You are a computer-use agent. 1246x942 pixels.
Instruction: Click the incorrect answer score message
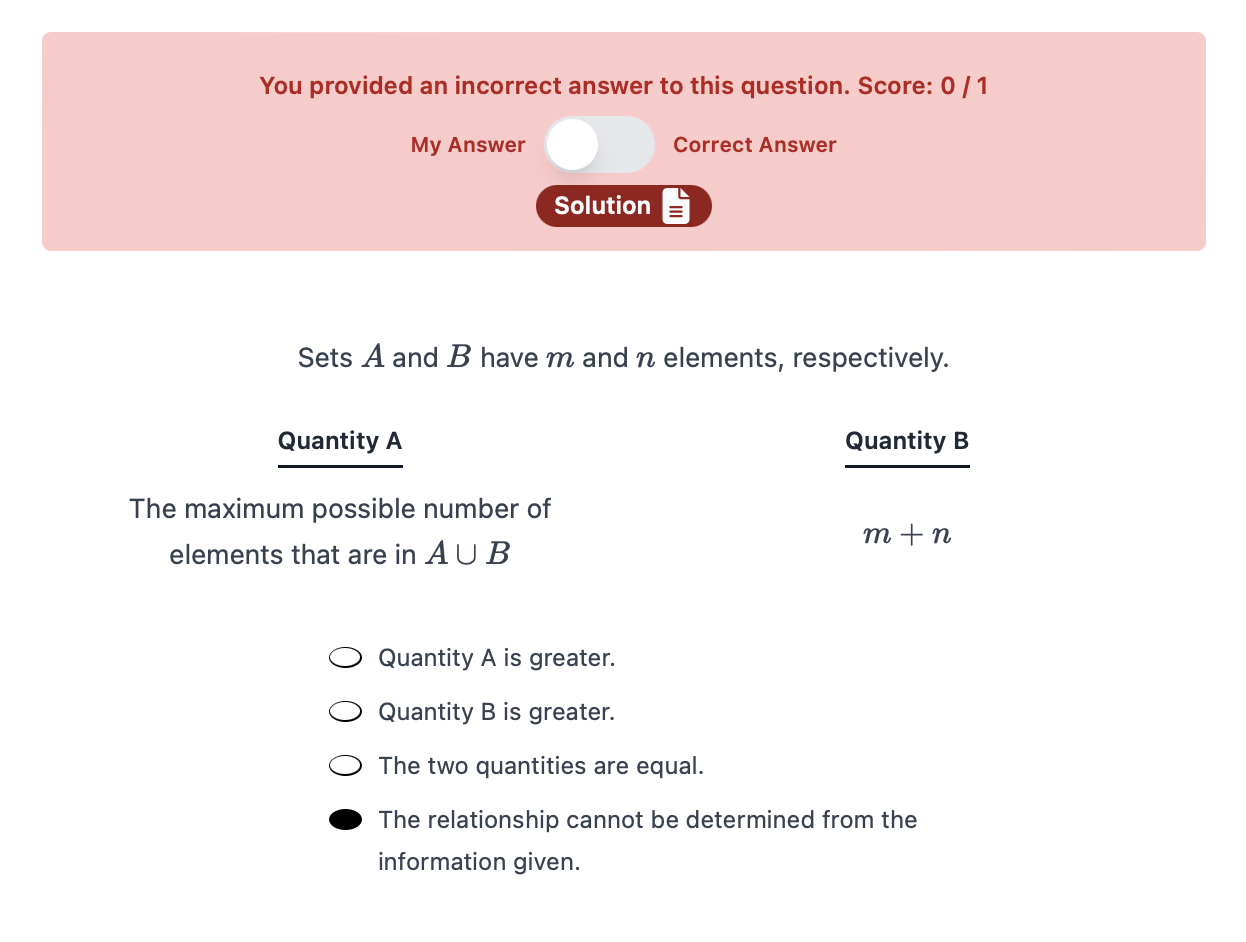[623, 86]
